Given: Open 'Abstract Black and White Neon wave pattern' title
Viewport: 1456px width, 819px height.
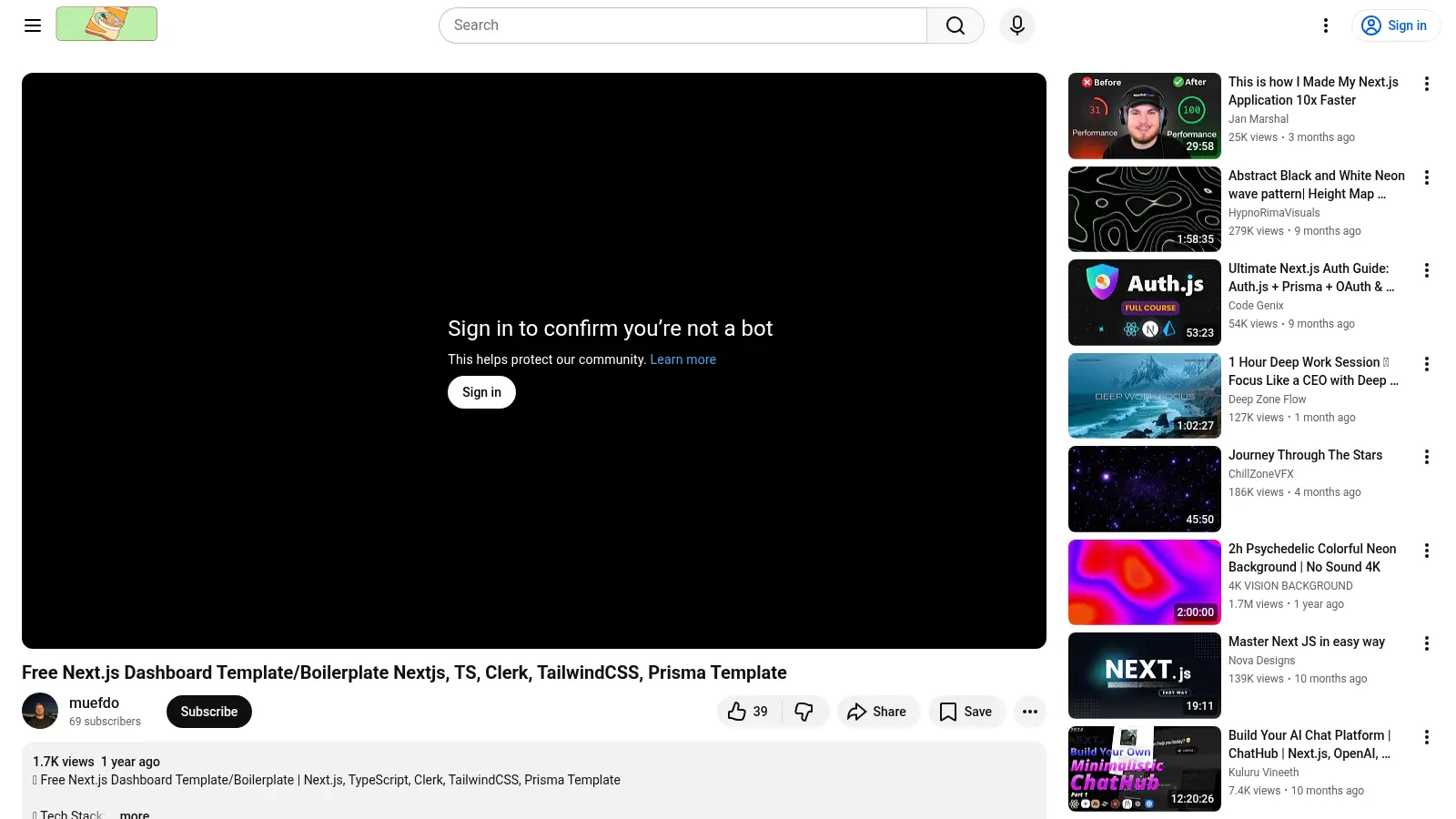Looking at the screenshot, I should [1317, 185].
